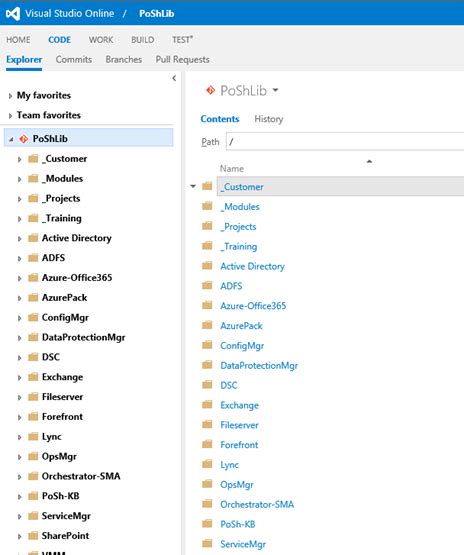This screenshot has height=555, width=464.
Task: Open the Exchange folder link
Action: 239,405
